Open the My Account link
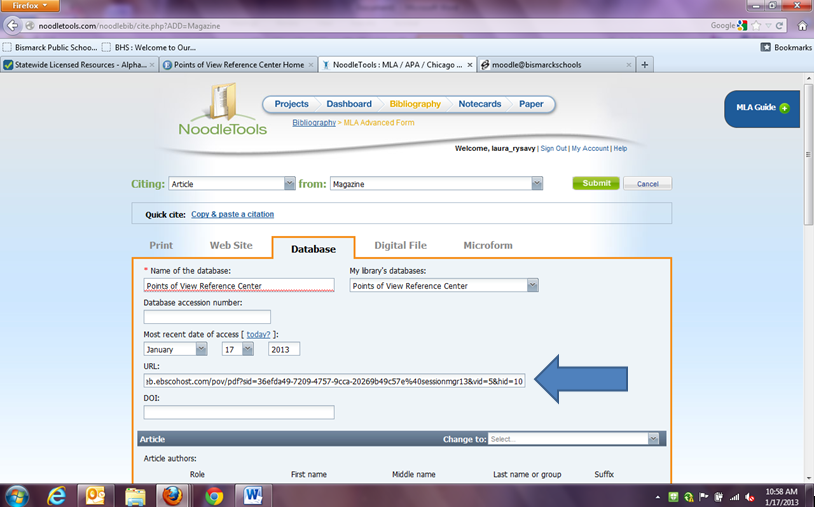Screen dimensions: 815x507 pos(590,148)
